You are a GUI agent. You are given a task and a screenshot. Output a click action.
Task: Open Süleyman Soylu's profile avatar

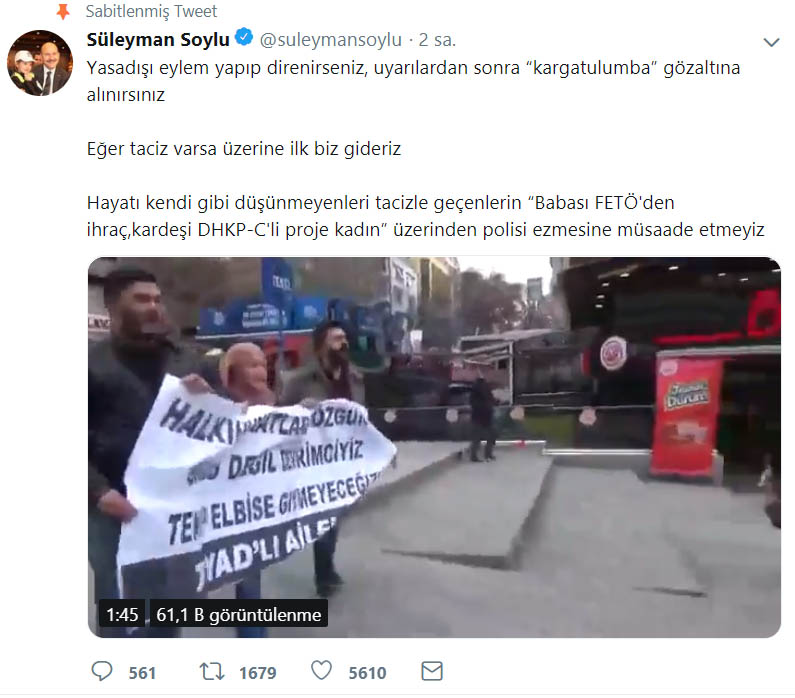click(x=40, y=62)
